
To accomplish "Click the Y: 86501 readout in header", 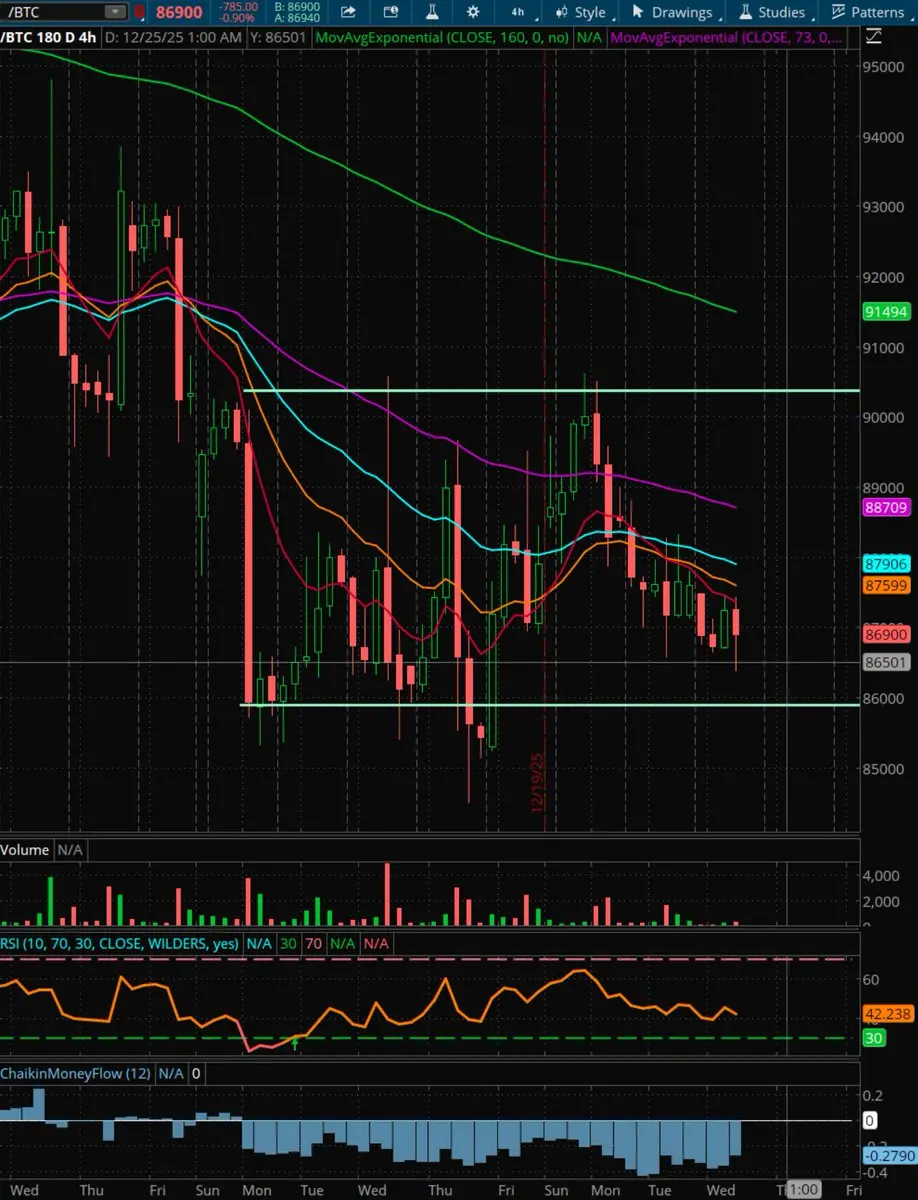I will pos(280,37).
